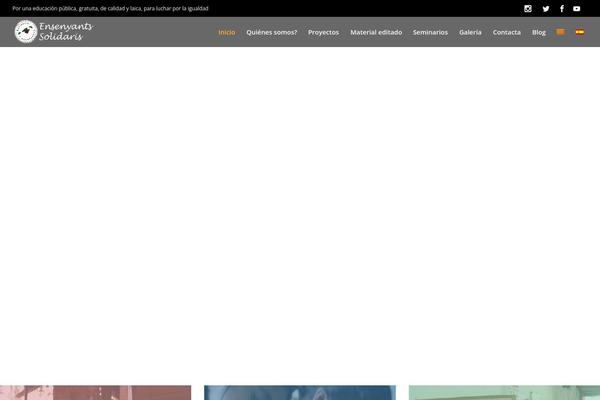Open the Facebook social icon

(562, 8)
